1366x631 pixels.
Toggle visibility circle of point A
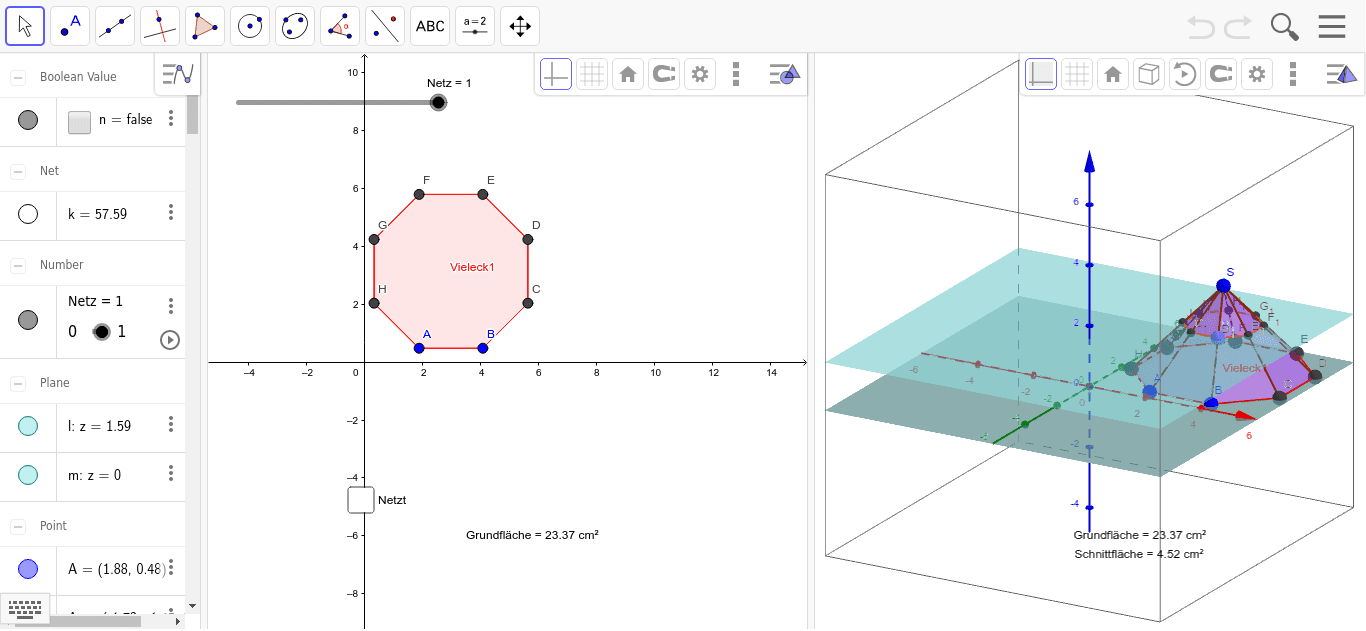pos(28,569)
